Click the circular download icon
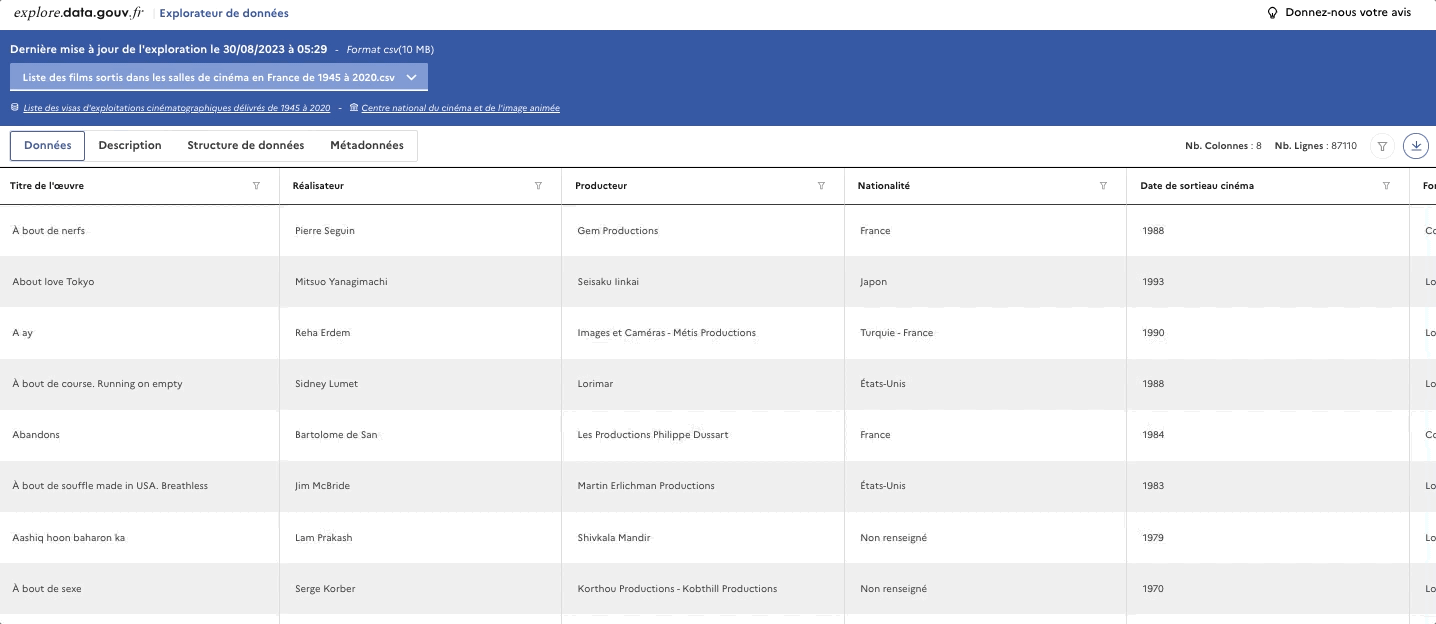1436x624 pixels. (x=1416, y=146)
